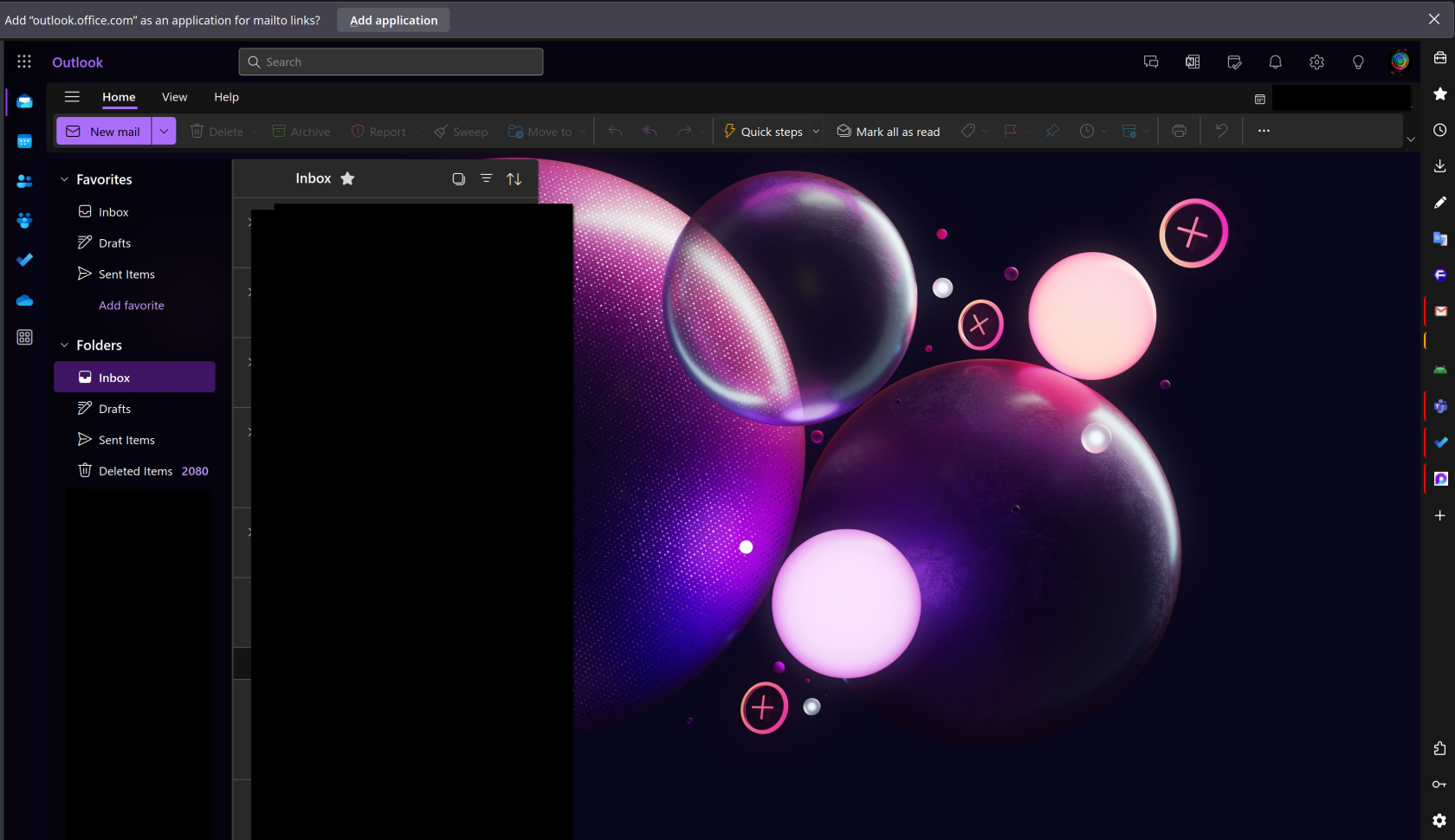Click the New mail button

(x=104, y=131)
